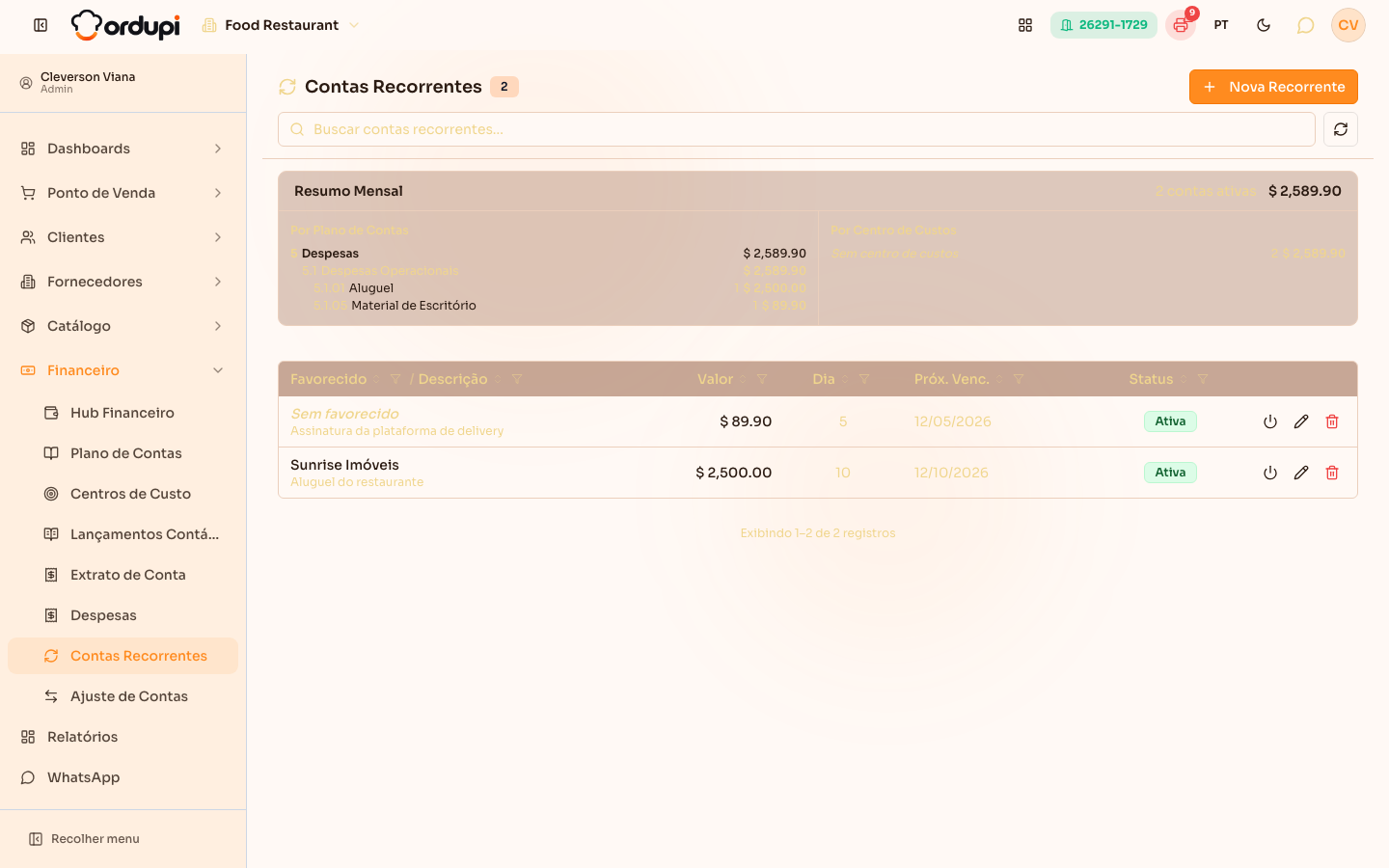This screenshot has width=1389, height=868.
Task: Filter the Valor column with the funnel icon
Action: (762, 379)
